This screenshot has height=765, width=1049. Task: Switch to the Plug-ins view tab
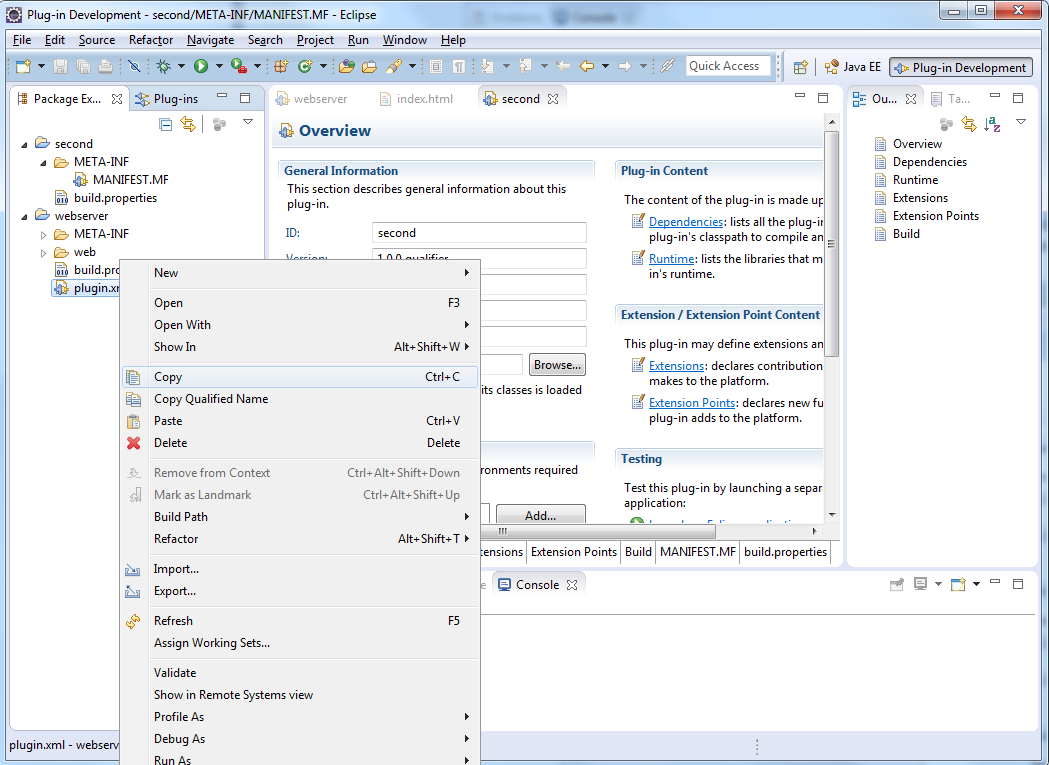point(168,99)
